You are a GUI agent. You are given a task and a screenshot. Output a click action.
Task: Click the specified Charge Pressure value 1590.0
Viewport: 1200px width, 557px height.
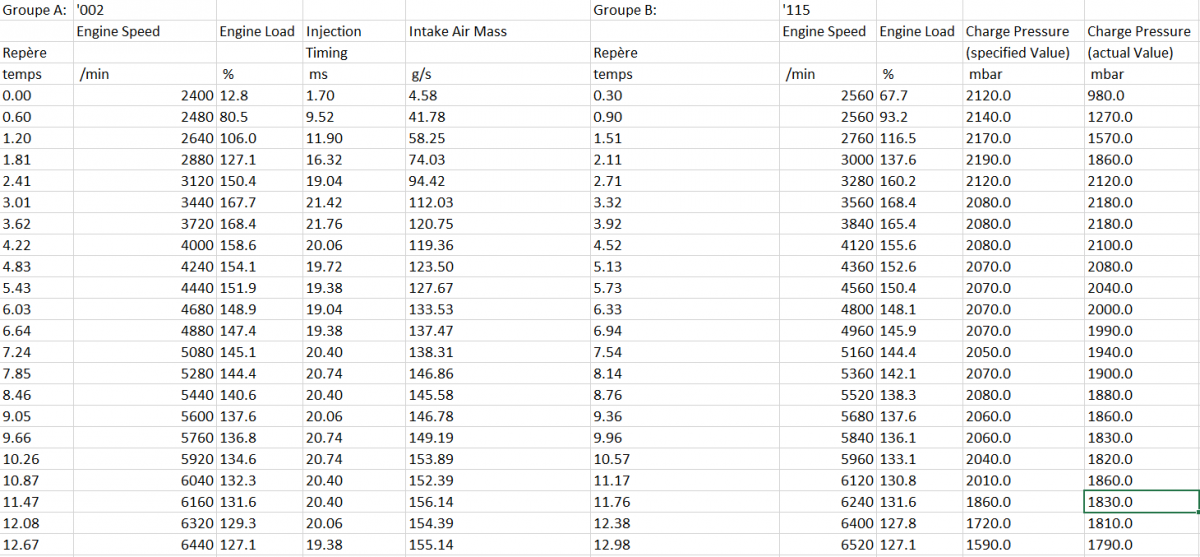pos(1023,544)
